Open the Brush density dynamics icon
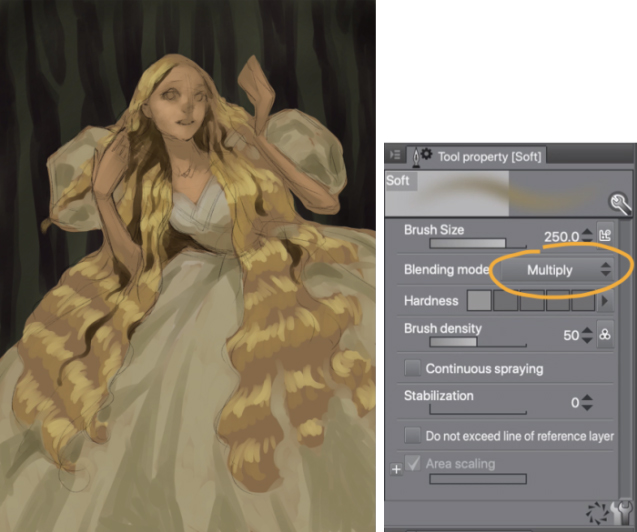The width and height of the screenshot is (637, 532). click(605, 335)
